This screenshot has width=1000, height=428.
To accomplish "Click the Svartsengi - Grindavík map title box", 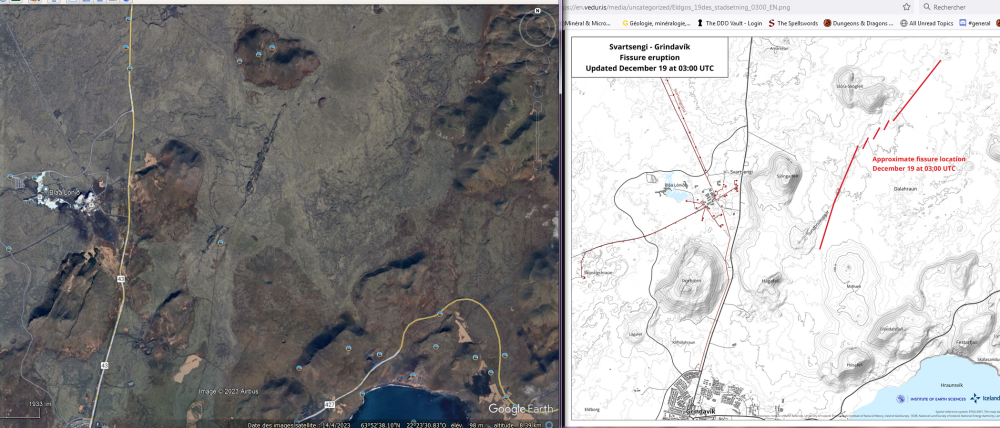I will [649, 57].
